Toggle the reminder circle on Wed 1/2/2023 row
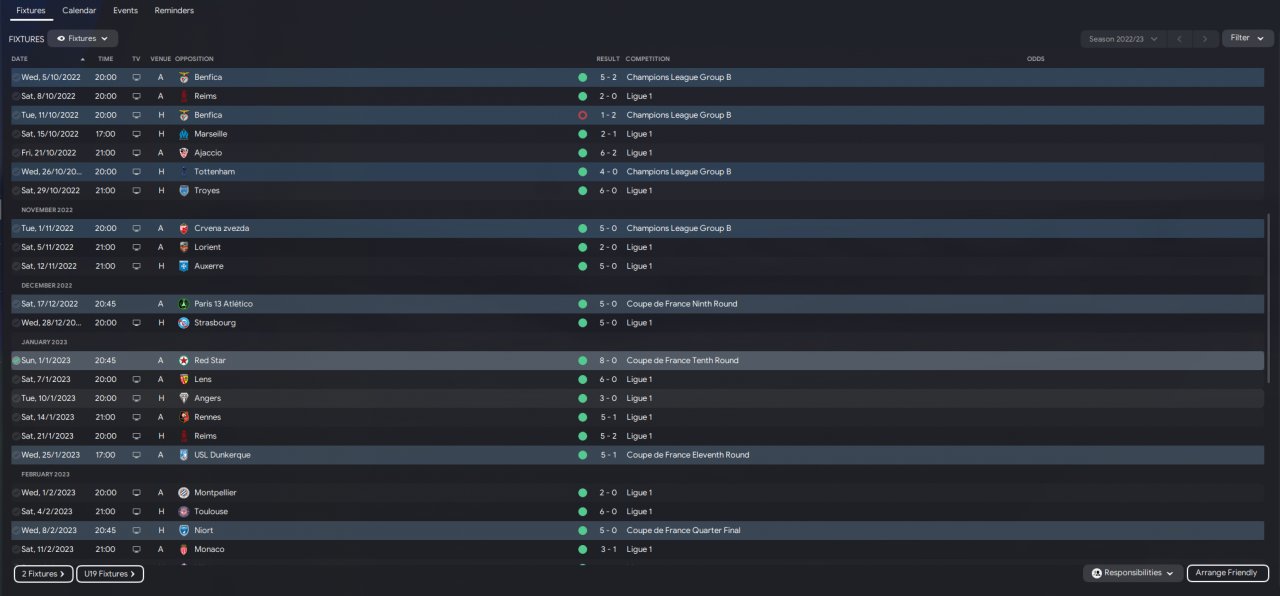Viewport: 1280px width, 596px height. pyautogui.click(x=16, y=493)
